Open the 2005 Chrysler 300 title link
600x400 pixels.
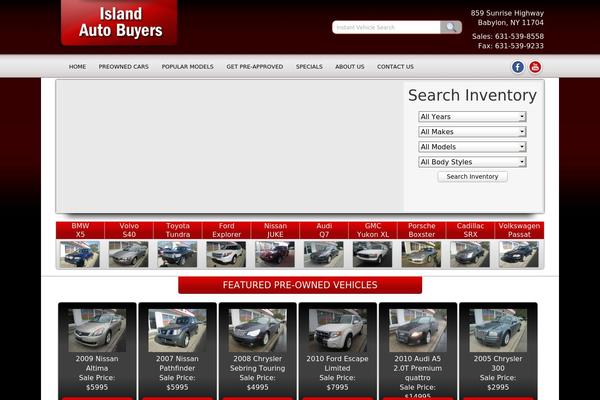click(x=498, y=363)
